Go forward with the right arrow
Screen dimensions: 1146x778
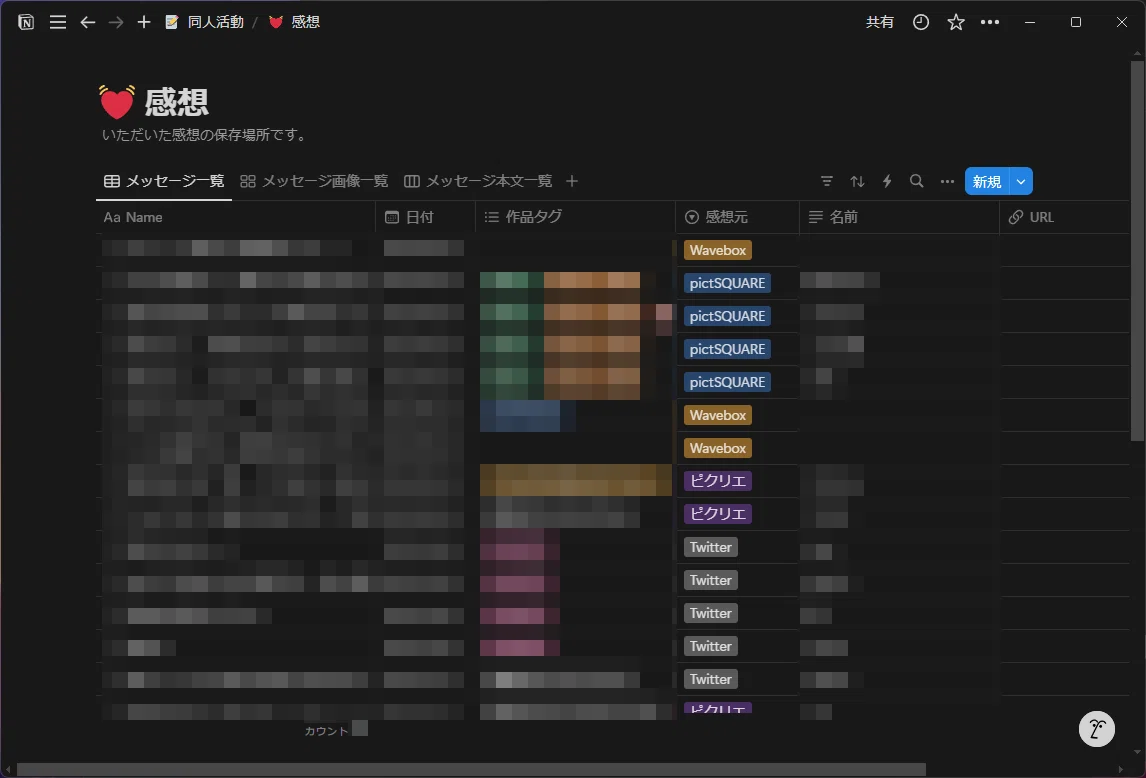click(116, 22)
